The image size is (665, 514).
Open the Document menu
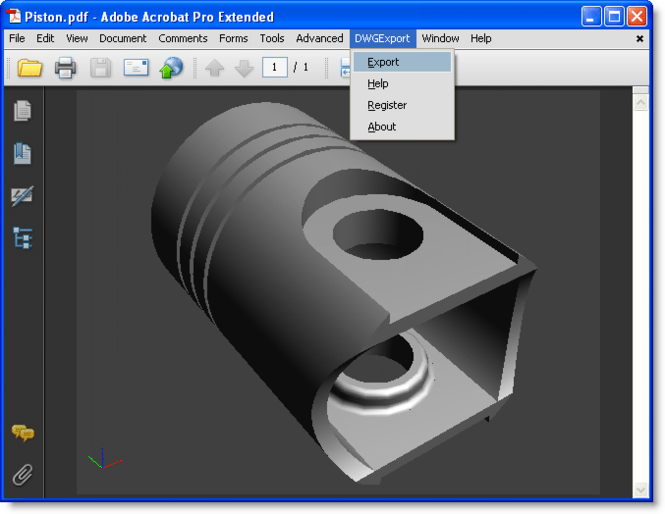(123, 38)
